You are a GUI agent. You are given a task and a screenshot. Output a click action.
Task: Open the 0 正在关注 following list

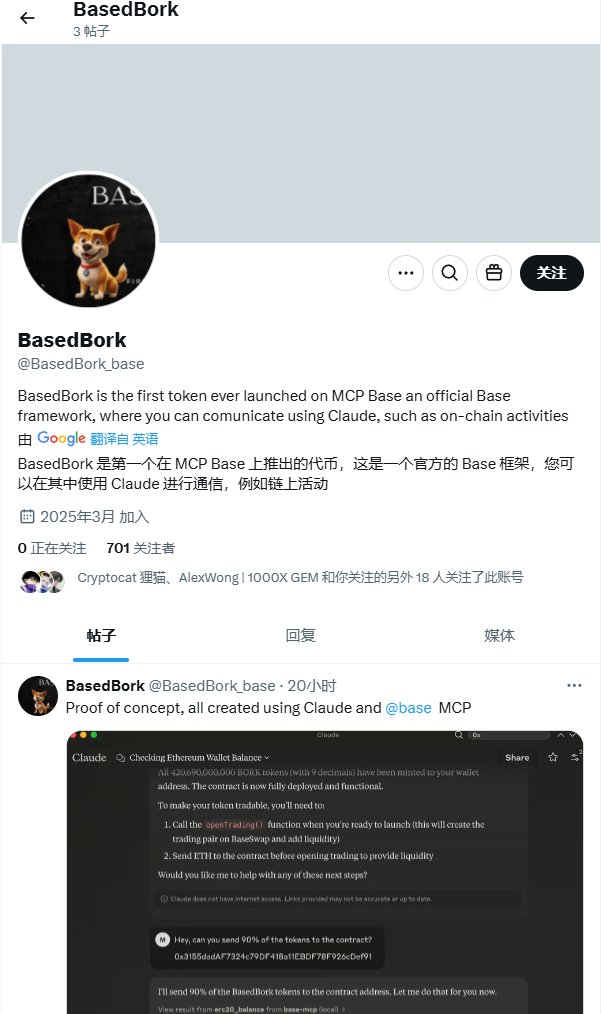click(52, 548)
